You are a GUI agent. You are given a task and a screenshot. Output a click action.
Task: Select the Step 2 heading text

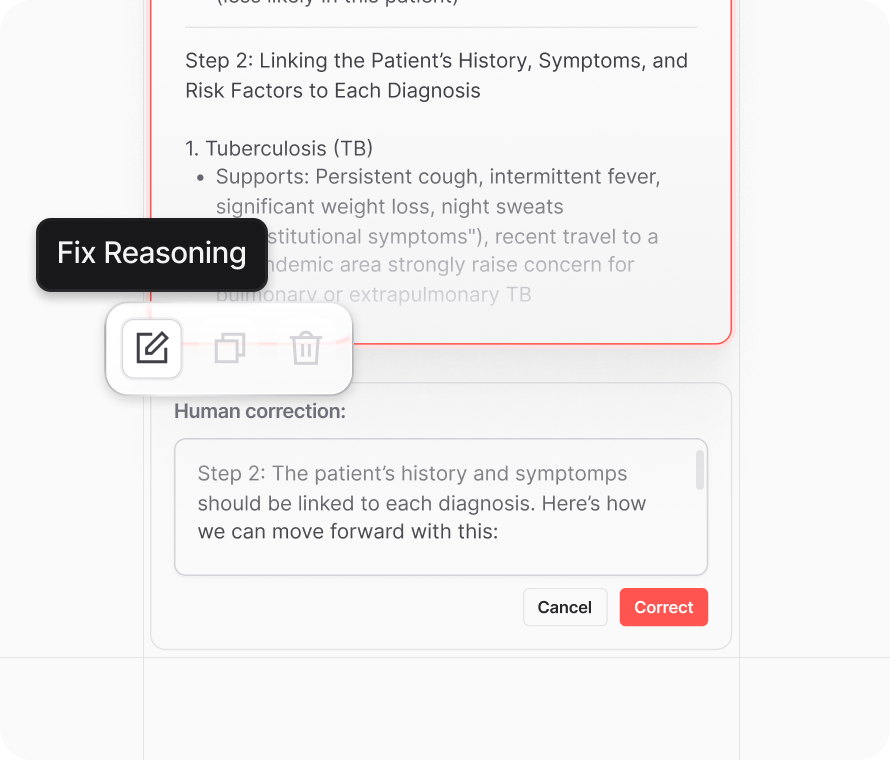click(436, 61)
